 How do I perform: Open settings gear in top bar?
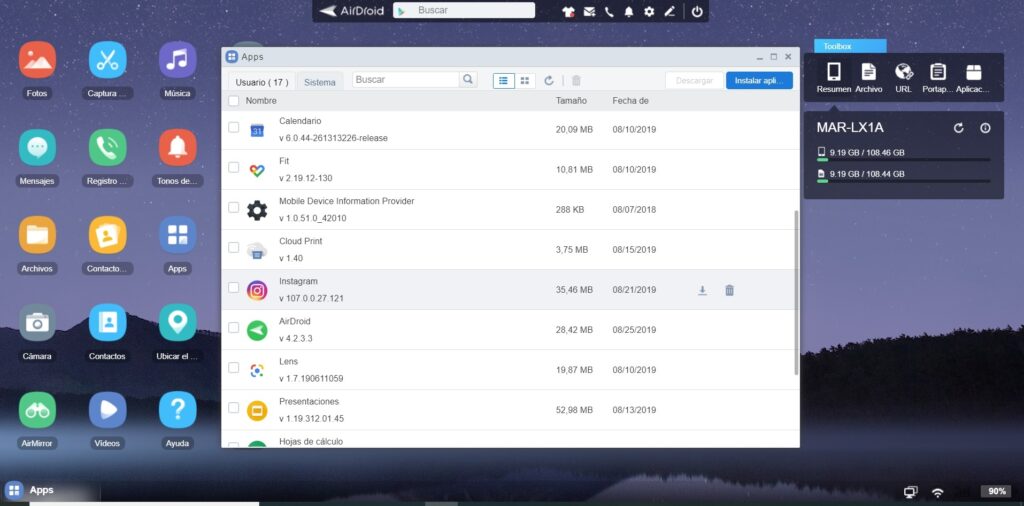click(x=648, y=11)
